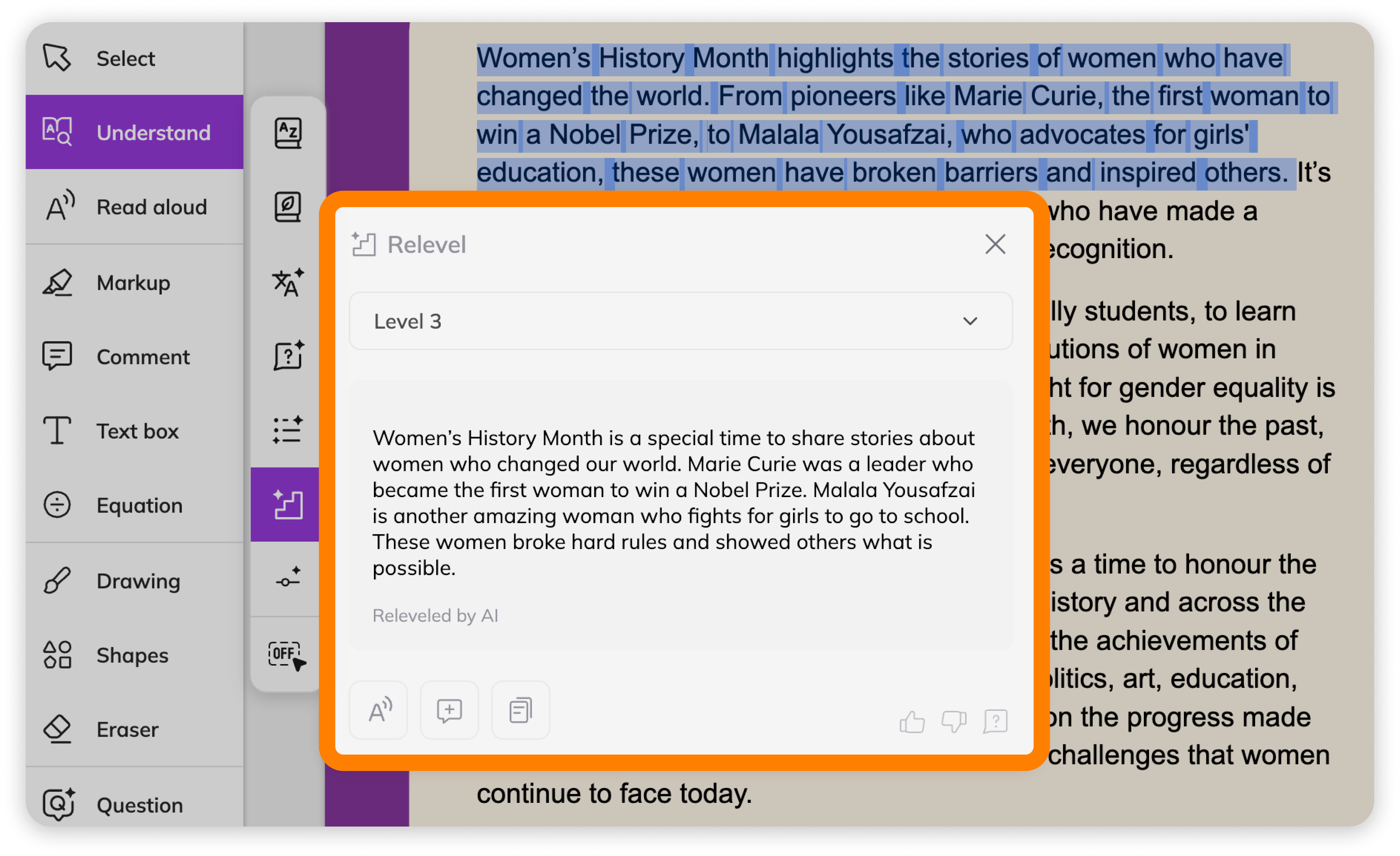The height and width of the screenshot is (856, 1400).
Task: Click the feedback help question icon
Action: click(x=995, y=722)
